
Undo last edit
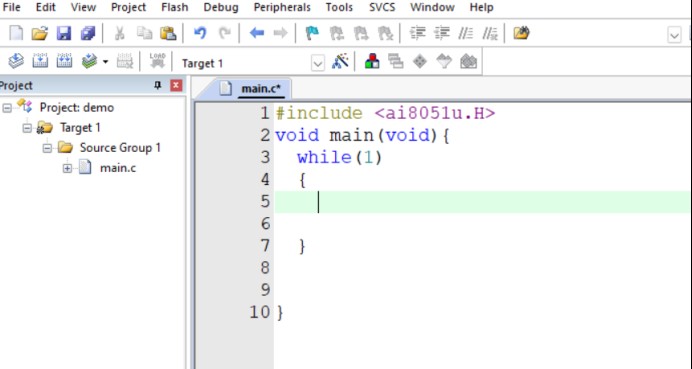pyautogui.click(x=200, y=33)
